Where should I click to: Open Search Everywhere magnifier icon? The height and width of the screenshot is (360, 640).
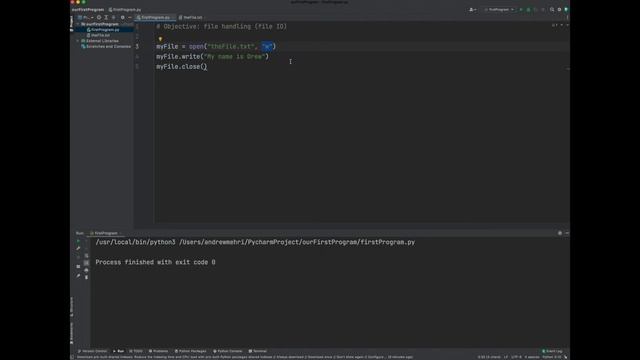click(552, 9)
